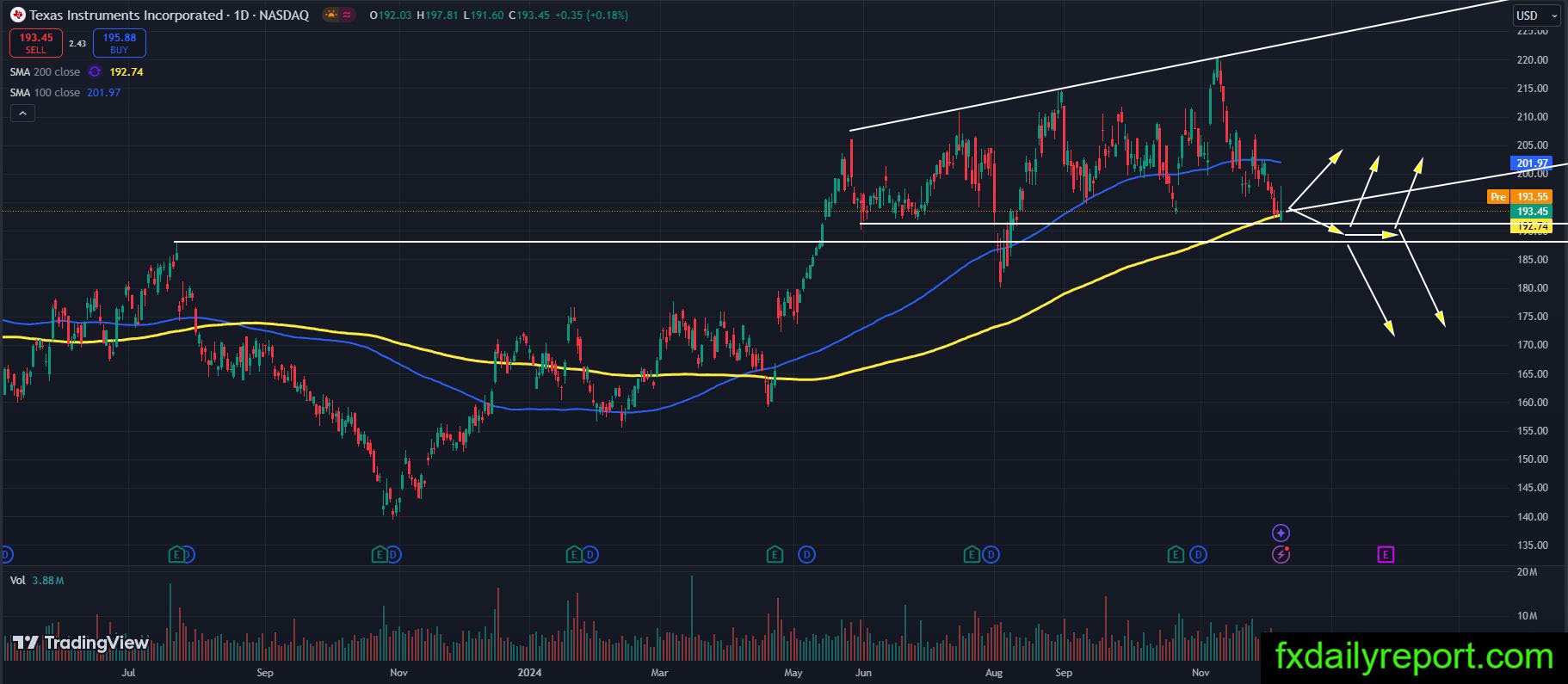Open the November 2024 dividend D marker
Screen dimensions: 1568x684
1198,555
